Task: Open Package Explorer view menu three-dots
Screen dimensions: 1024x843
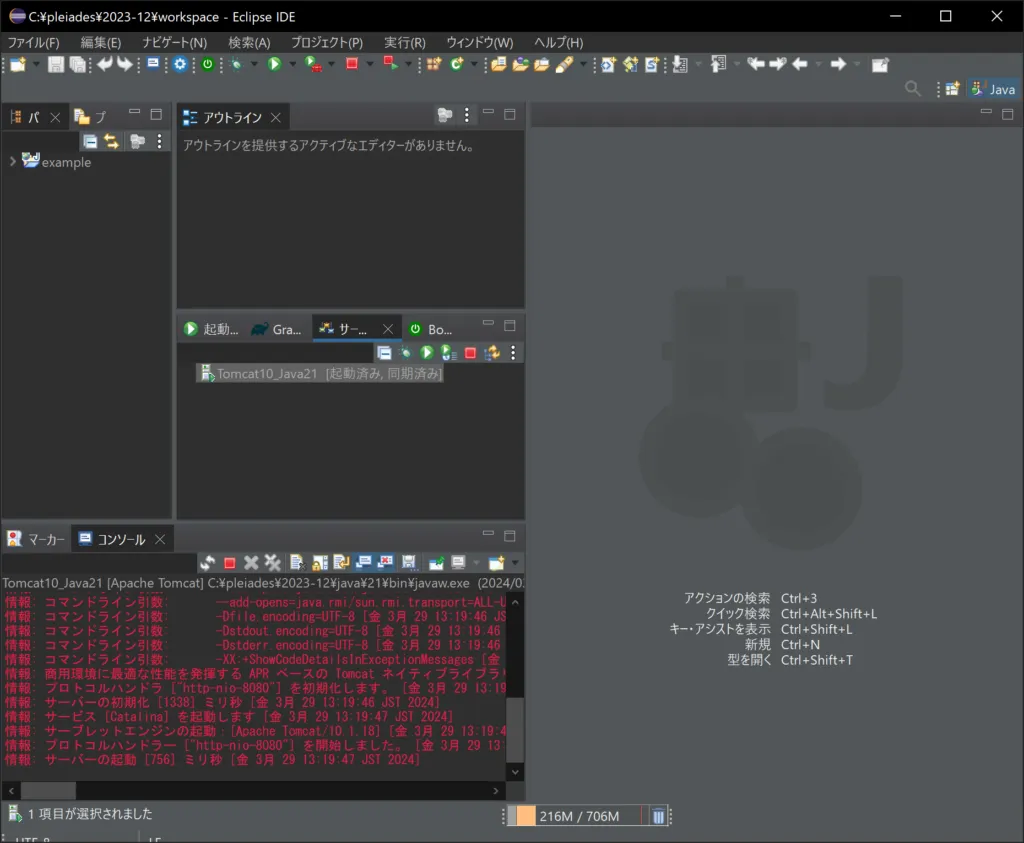Action: (x=159, y=141)
